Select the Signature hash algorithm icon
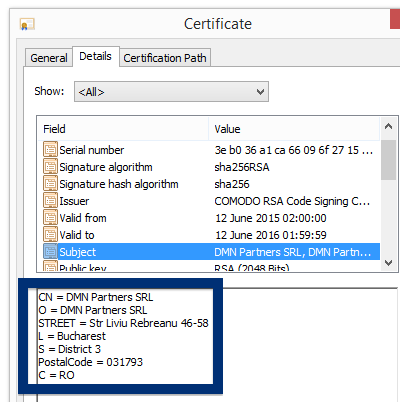The width and height of the screenshot is (400, 402). pos(50,184)
